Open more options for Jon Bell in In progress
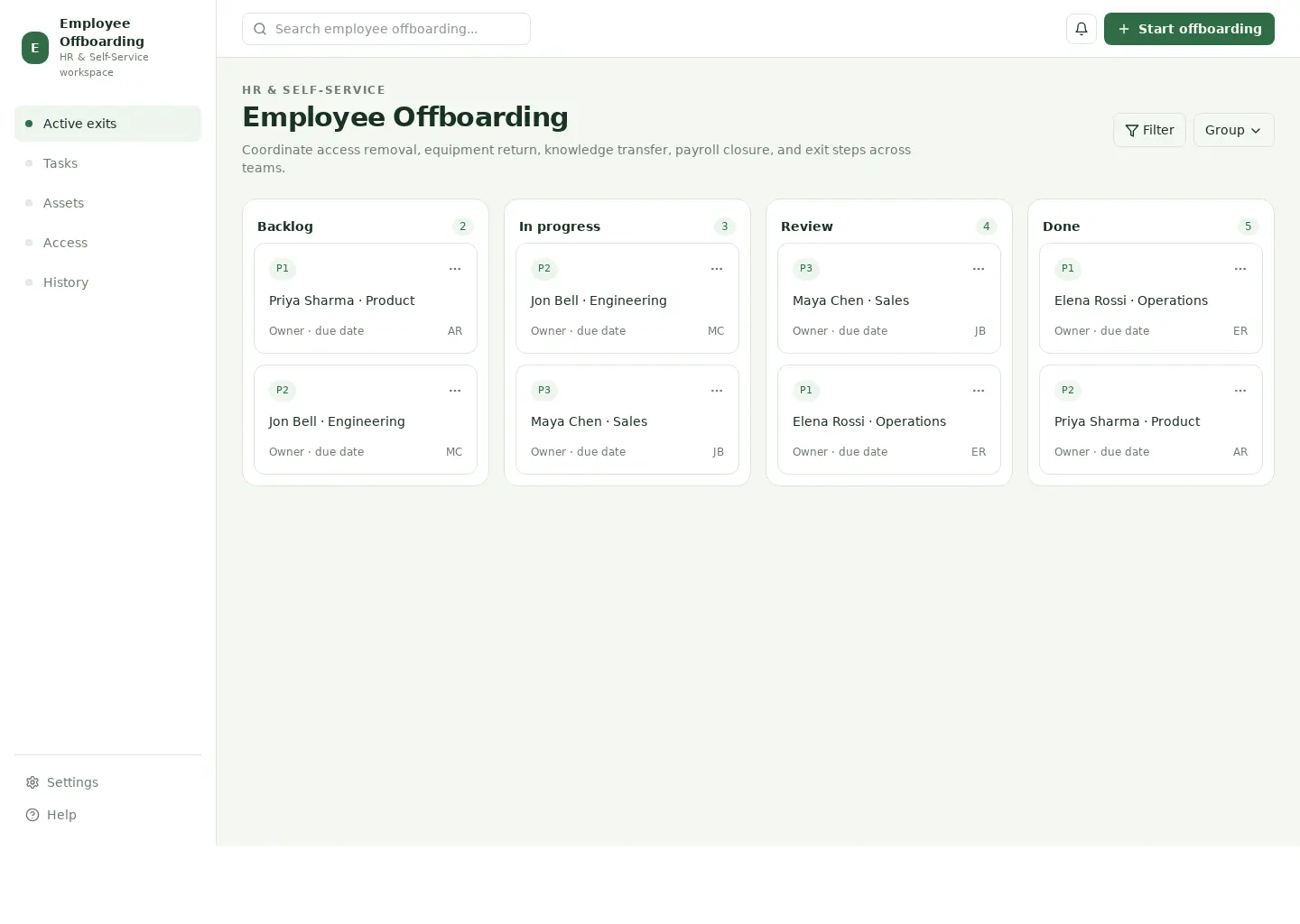This screenshot has height=924, width=1300. [x=717, y=269]
